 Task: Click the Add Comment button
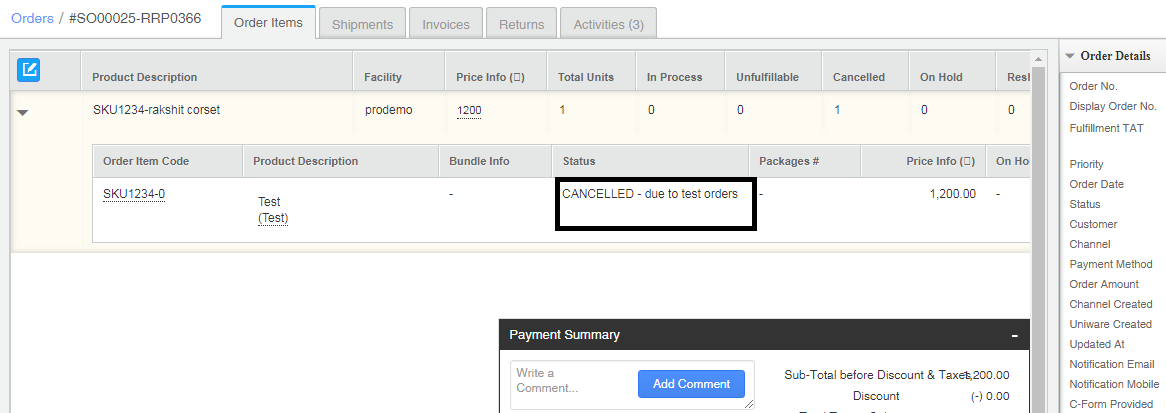(692, 384)
